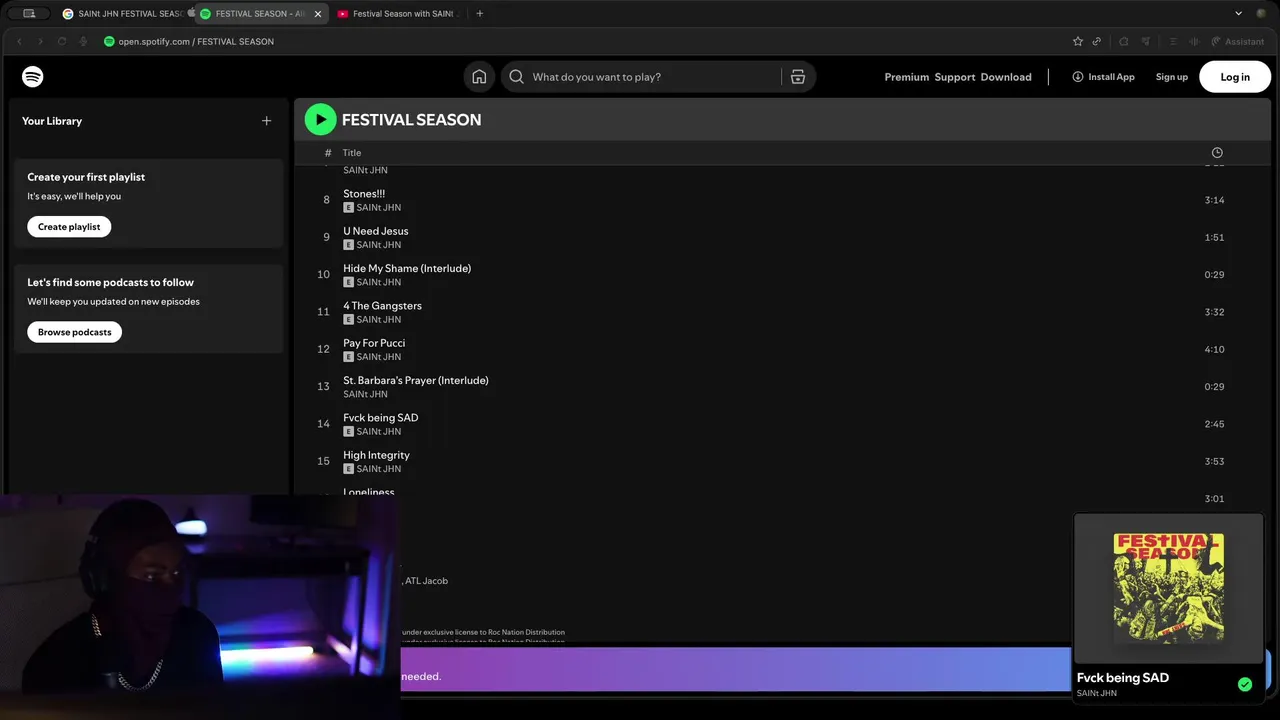The image size is (1280, 720).
Task: Select the FESTIVAL SEASON Spotify tab
Action: click(x=261, y=14)
